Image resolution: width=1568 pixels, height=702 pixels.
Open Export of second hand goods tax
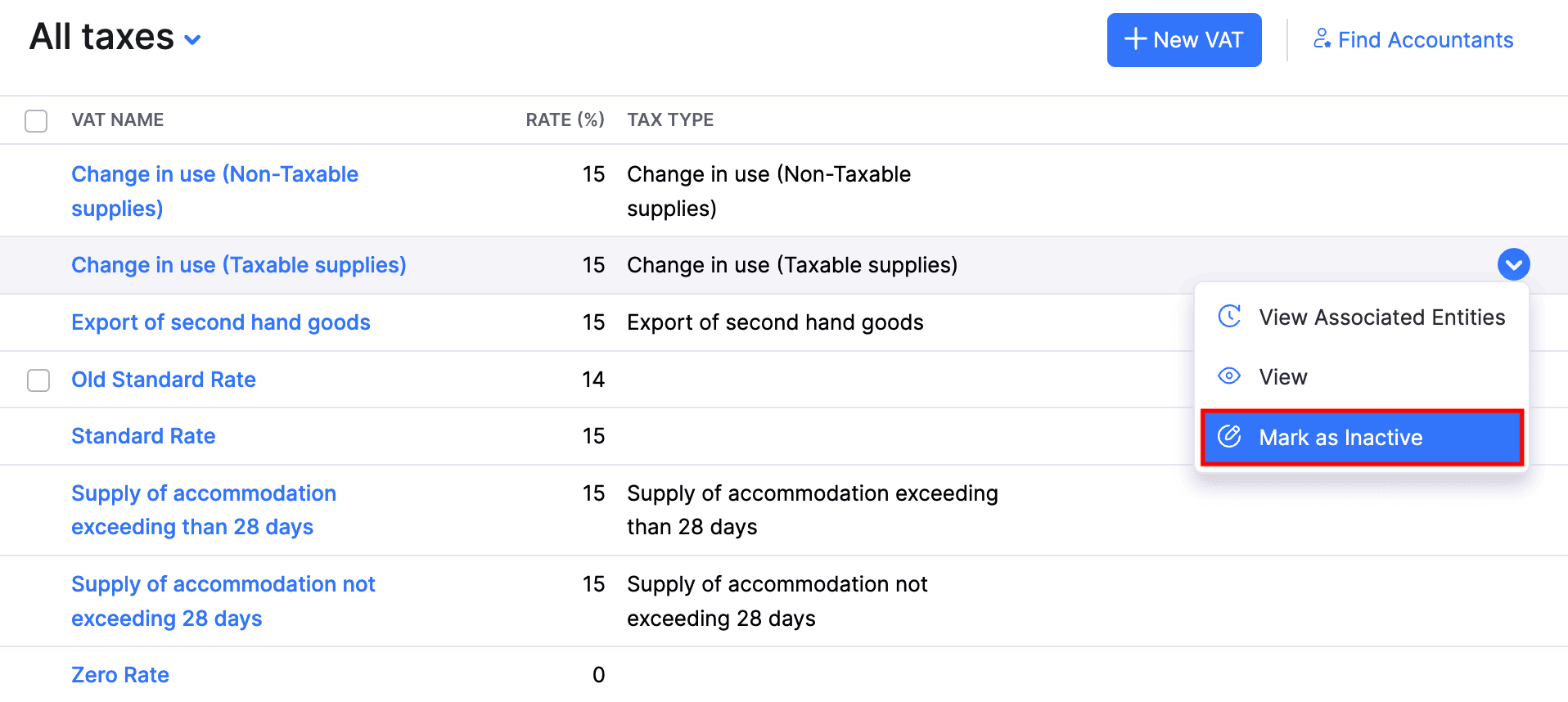pos(221,322)
